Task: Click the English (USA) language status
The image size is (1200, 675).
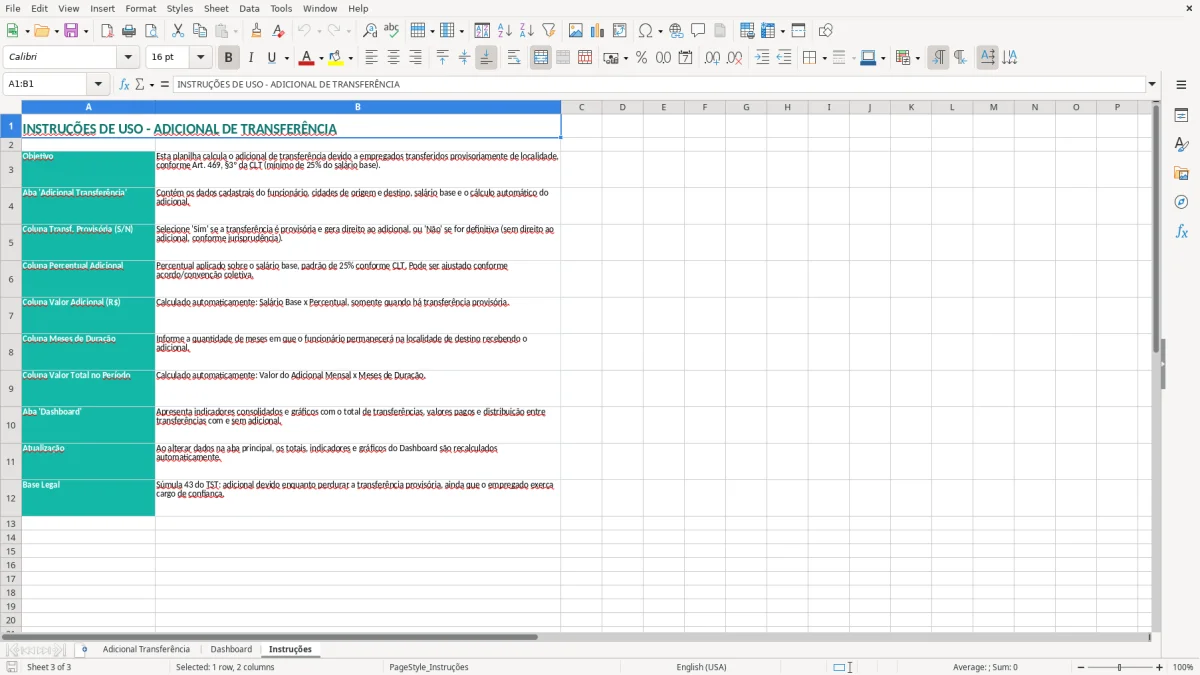Action: [x=701, y=667]
